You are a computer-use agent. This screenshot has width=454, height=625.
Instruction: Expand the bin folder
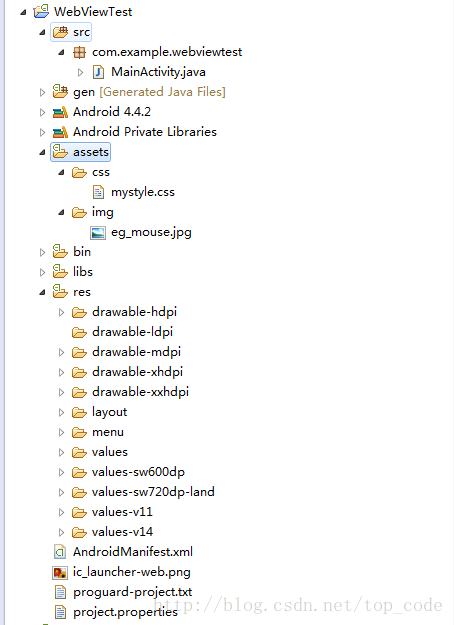pos(42,252)
